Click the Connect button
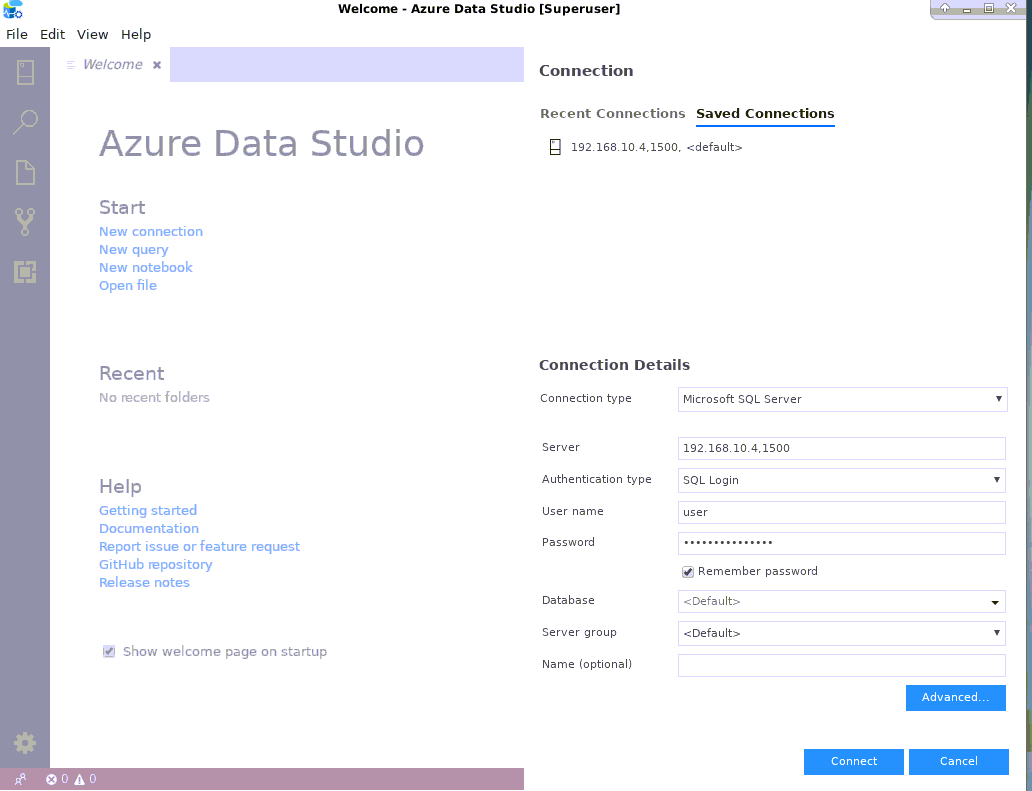This screenshot has height=791, width=1032. click(x=853, y=761)
